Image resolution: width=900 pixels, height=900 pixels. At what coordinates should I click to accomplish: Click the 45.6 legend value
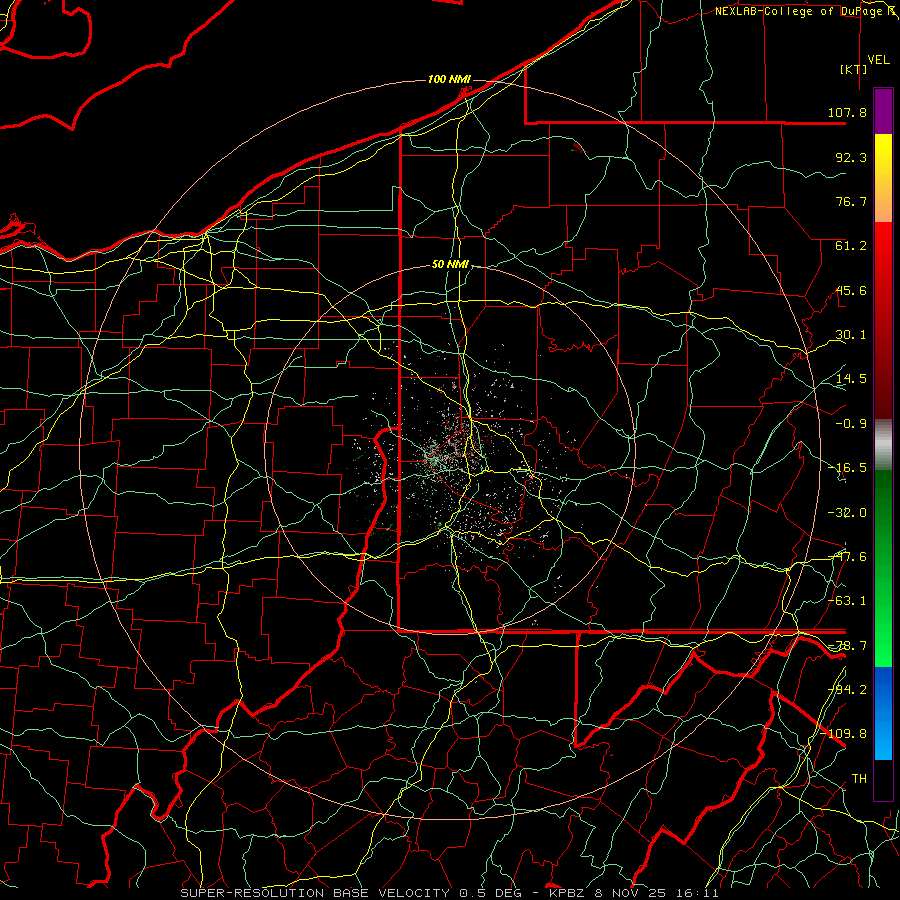851,290
